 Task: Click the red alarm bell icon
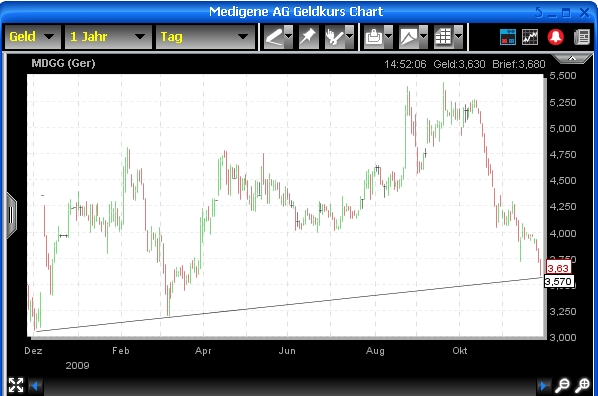pos(556,37)
